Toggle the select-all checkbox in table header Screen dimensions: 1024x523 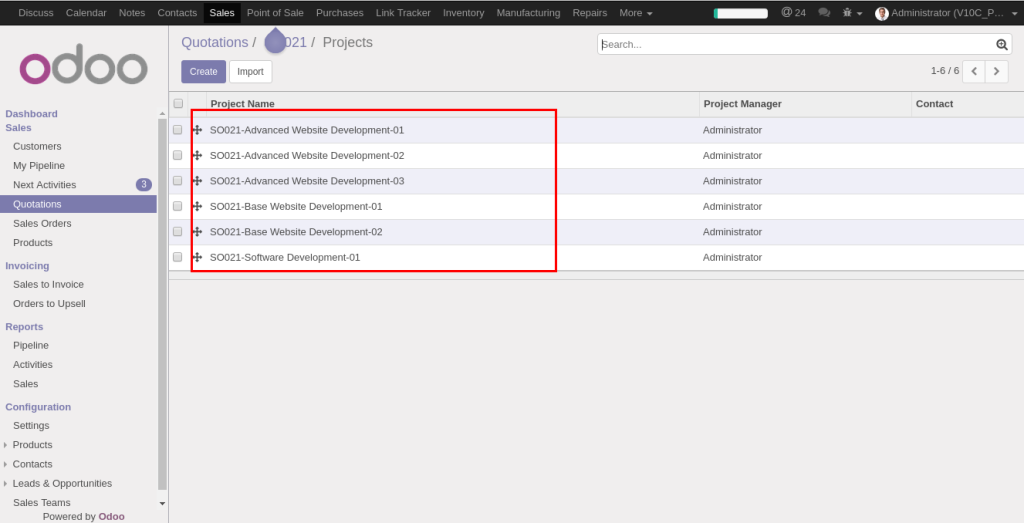click(x=178, y=103)
